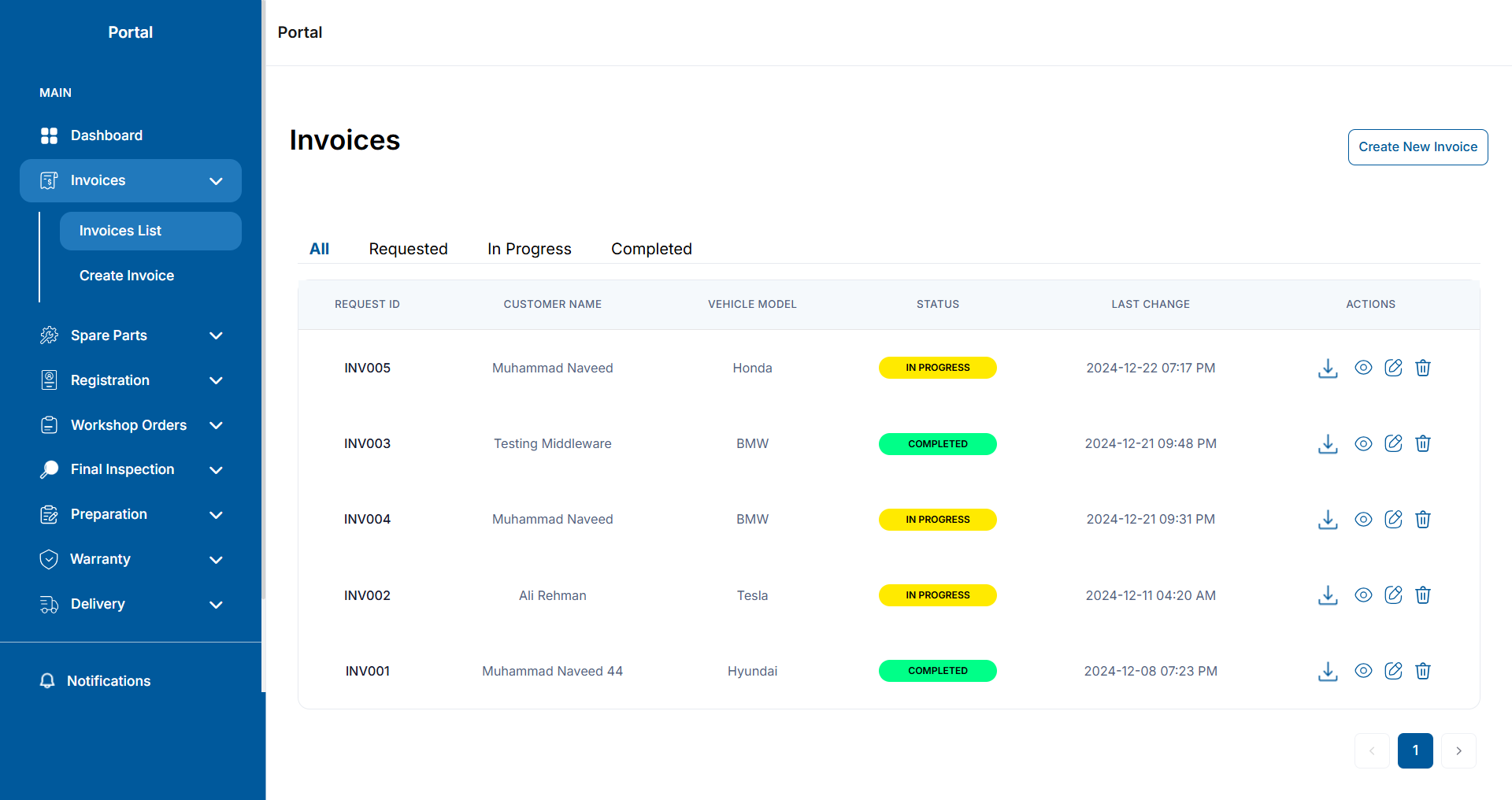Open Invoices List in sidebar

pyautogui.click(x=150, y=231)
